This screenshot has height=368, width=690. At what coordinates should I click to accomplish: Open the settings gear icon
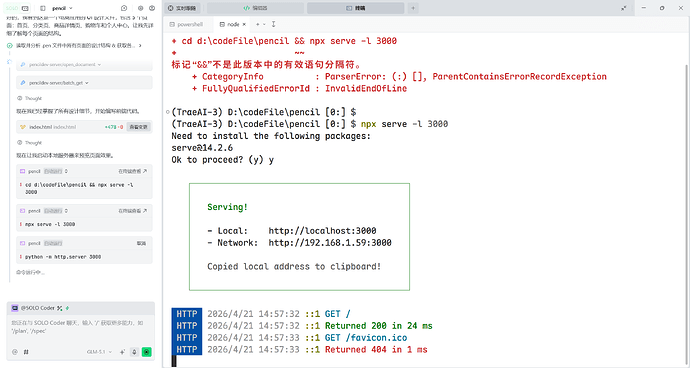(140, 8)
